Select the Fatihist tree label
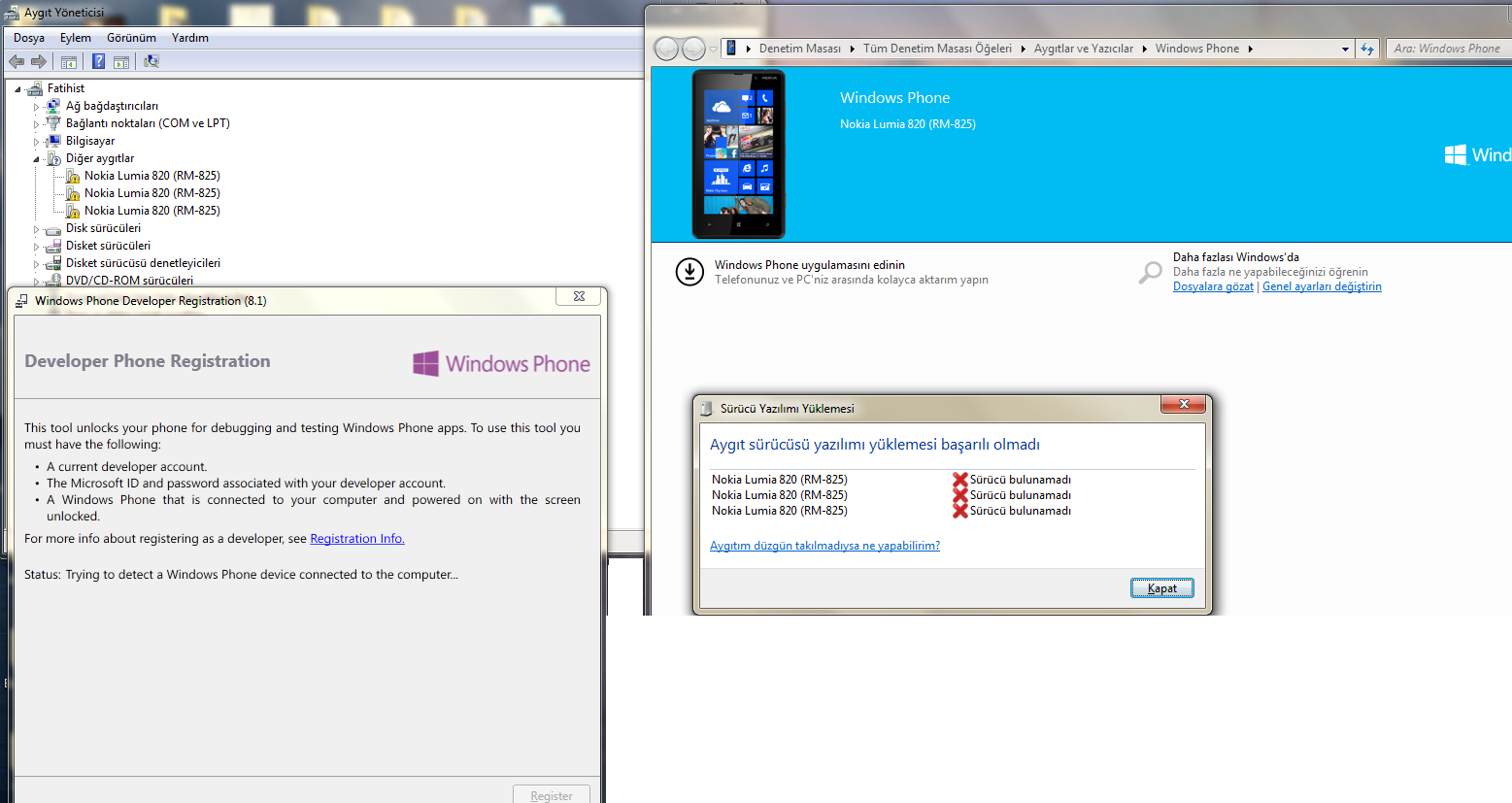Screen dimensions: 1512x803 (x=66, y=88)
